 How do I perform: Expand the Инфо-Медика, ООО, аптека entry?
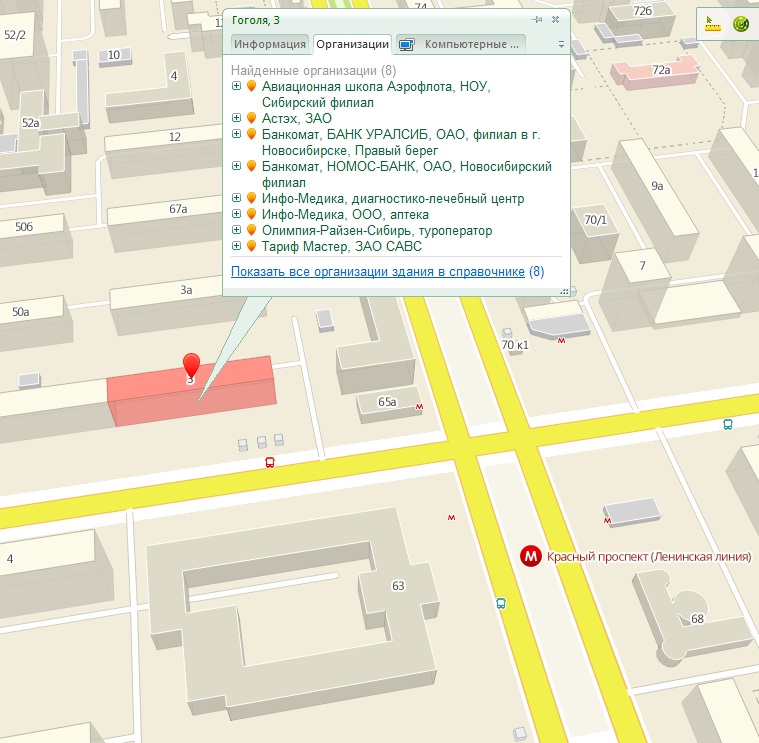tap(237, 214)
